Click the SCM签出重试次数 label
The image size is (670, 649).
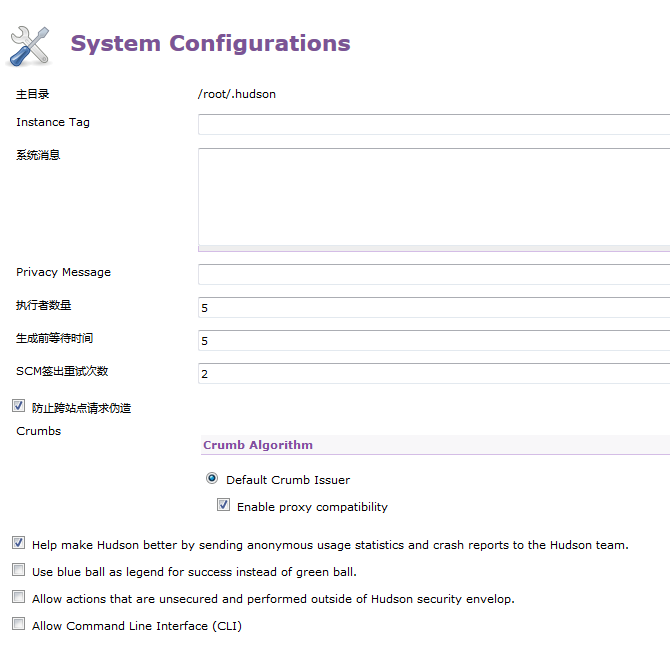coord(62,371)
